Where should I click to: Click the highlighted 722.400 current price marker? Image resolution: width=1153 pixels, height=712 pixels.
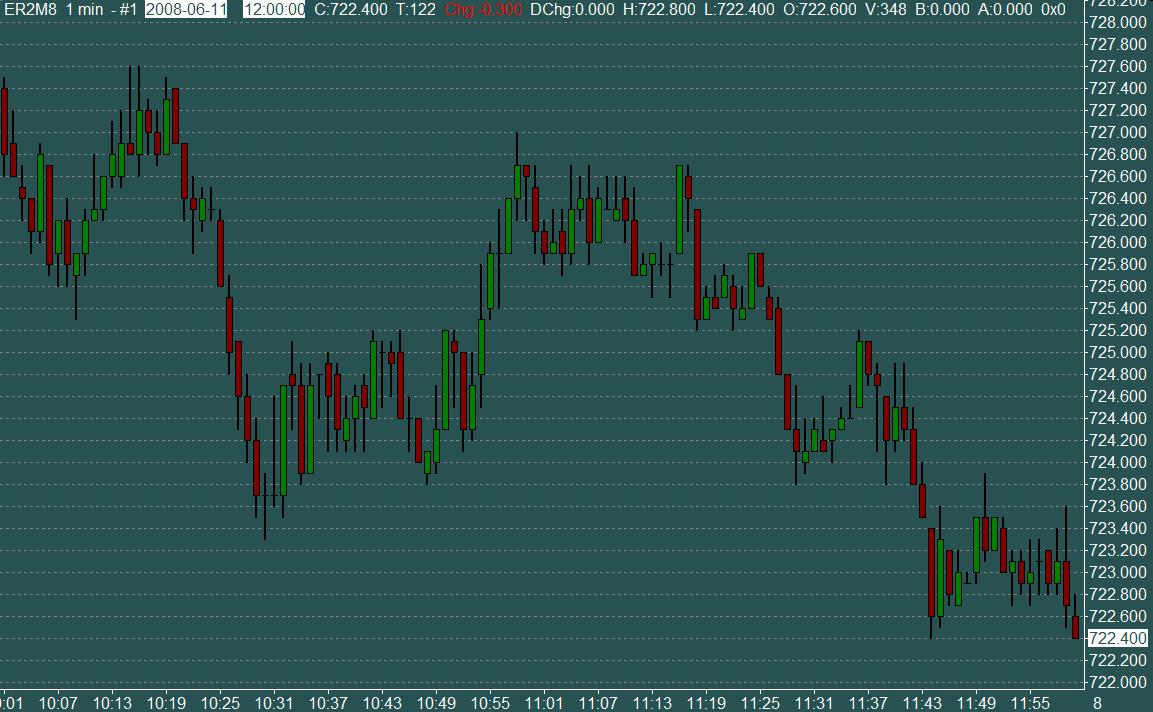coord(1118,638)
